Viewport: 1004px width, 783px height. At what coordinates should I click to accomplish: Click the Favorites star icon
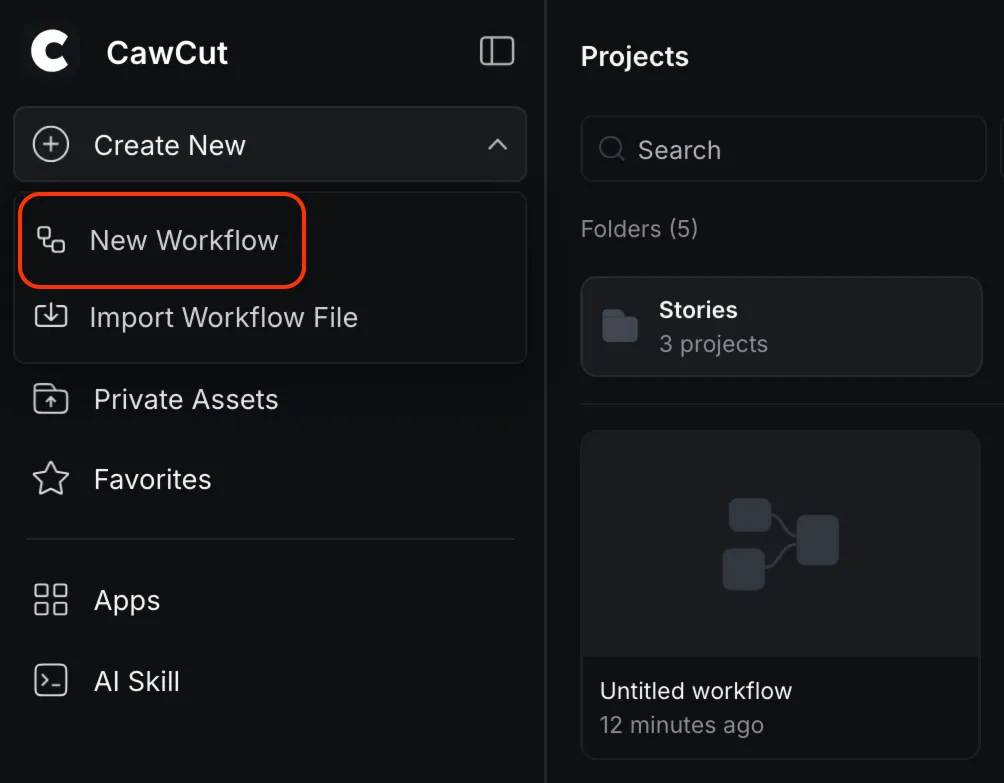(51, 479)
